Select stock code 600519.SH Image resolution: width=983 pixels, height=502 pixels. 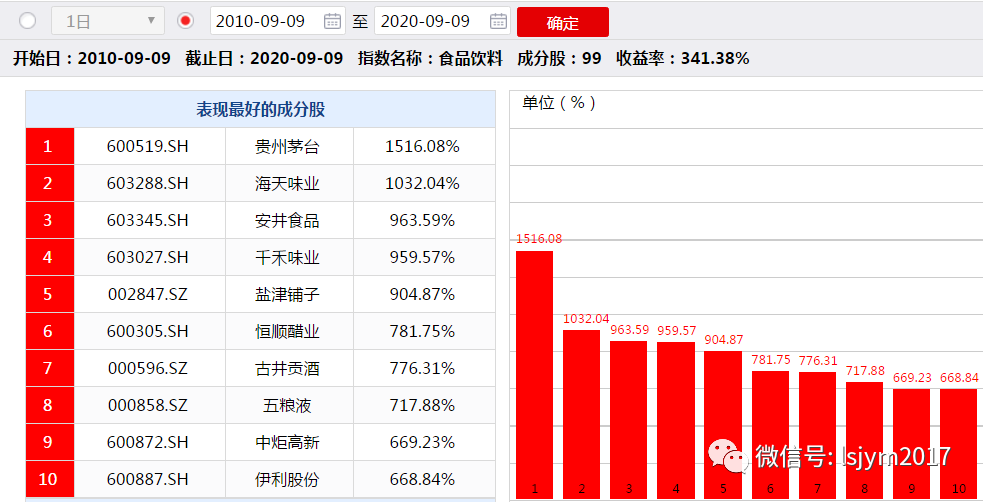(x=147, y=146)
